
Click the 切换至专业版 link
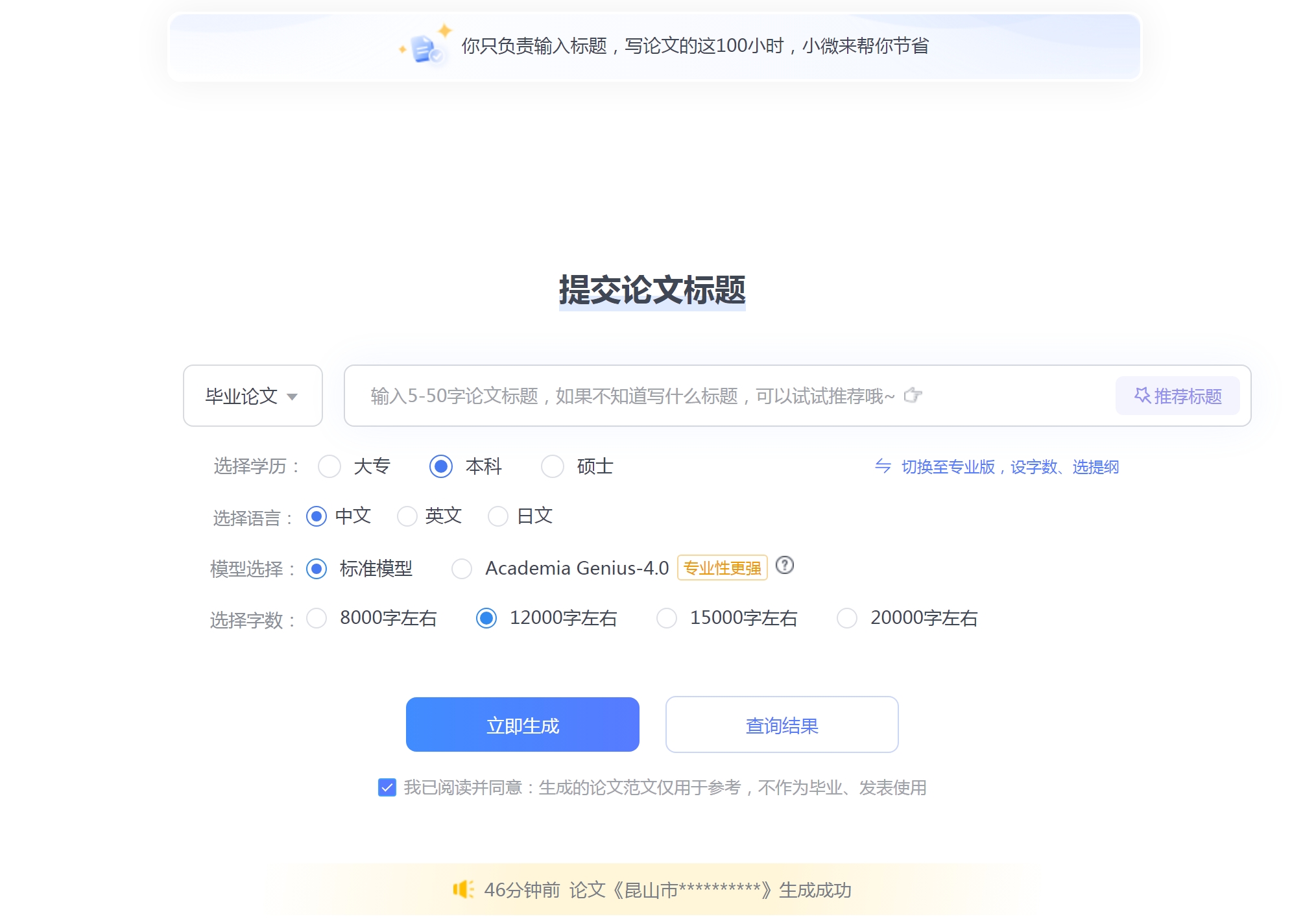tap(946, 466)
